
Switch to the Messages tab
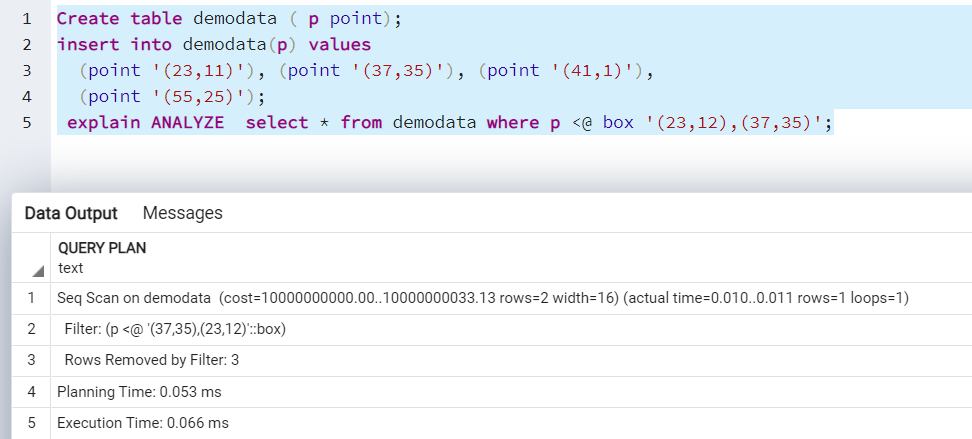182,213
